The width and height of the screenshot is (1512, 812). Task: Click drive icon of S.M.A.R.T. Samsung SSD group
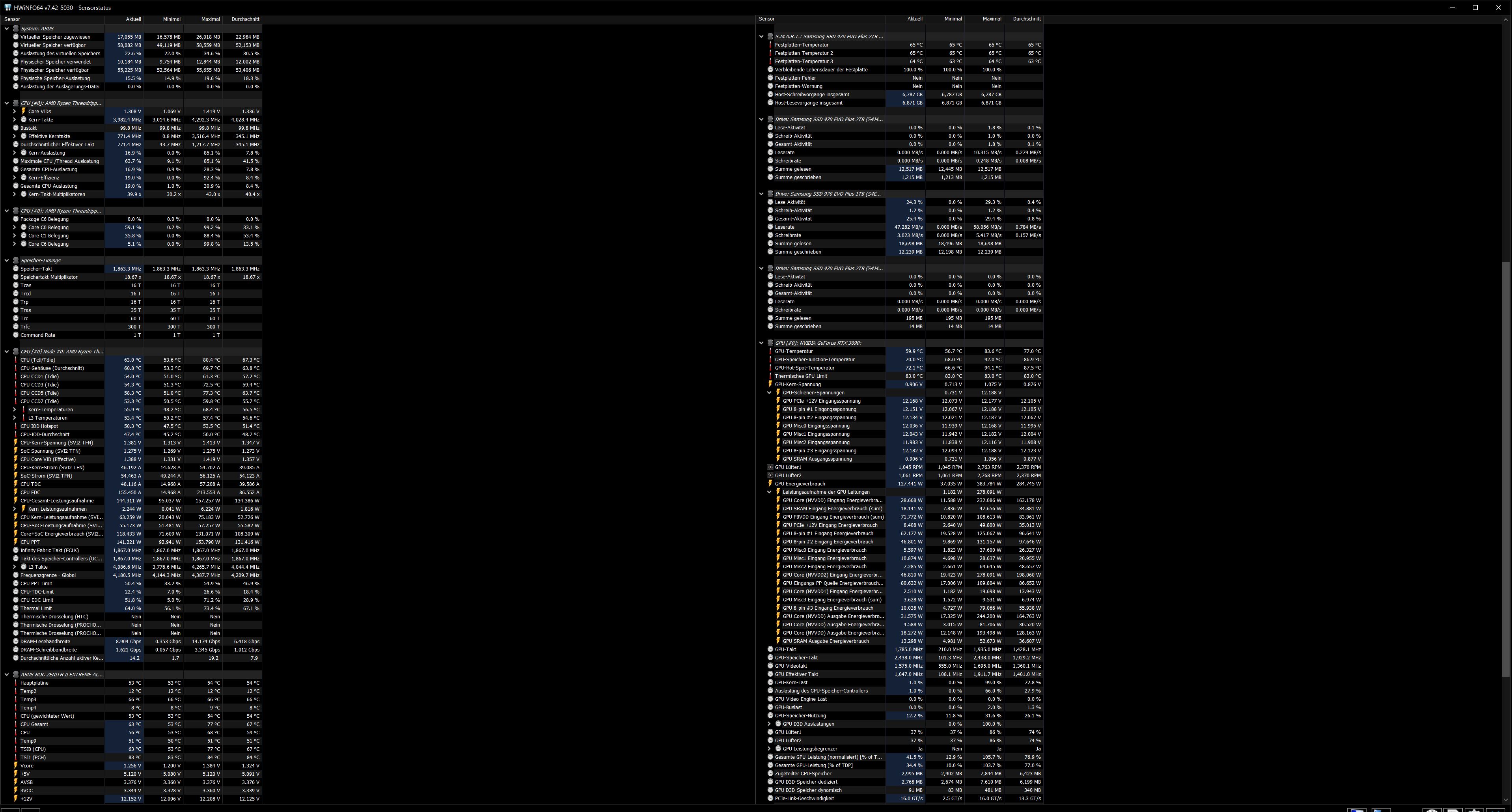pyautogui.click(x=770, y=36)
